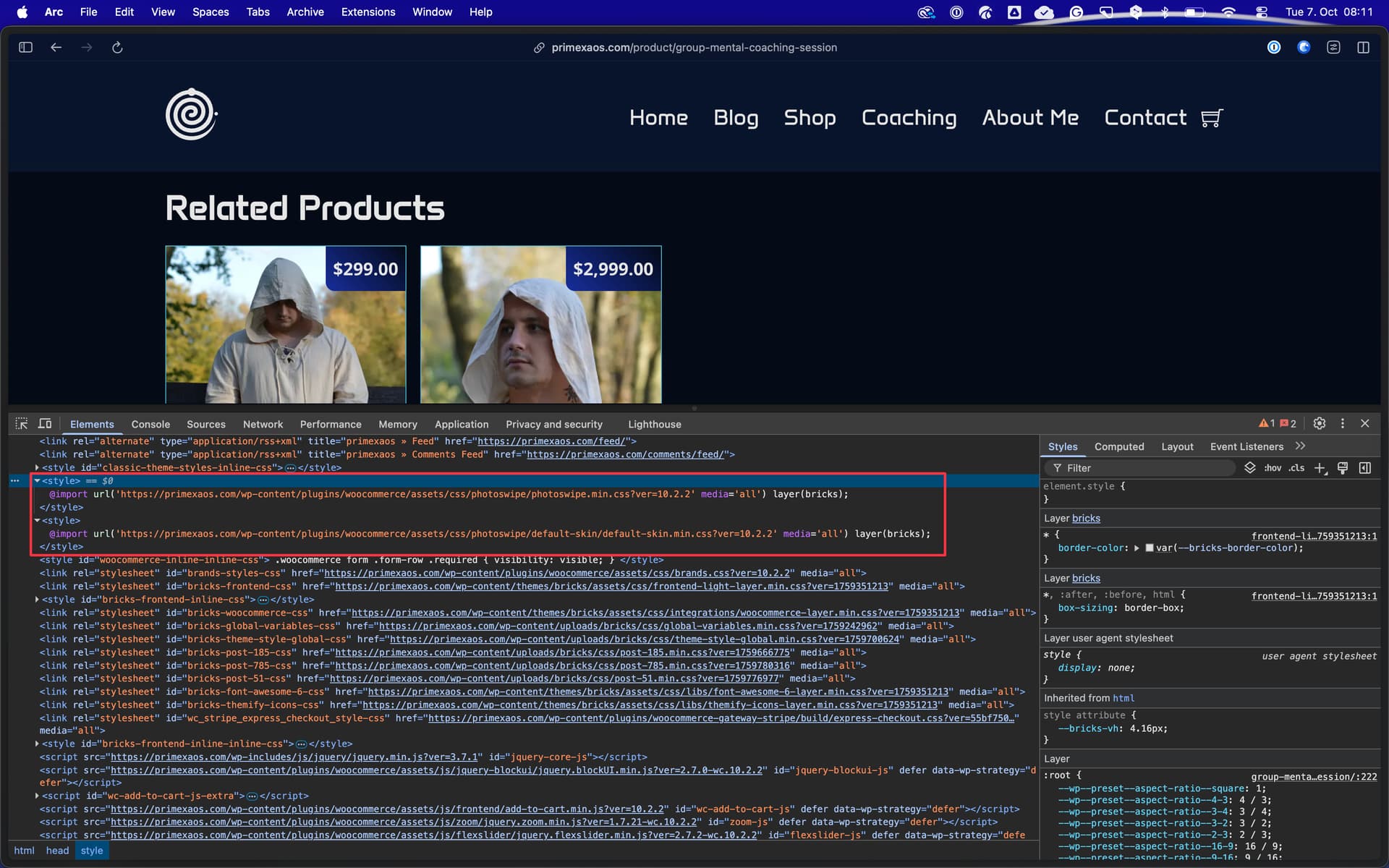The image size is (1389, 868).
Task: Toggle the .cls element classes panel
Action: click(x=1296, y=468)
